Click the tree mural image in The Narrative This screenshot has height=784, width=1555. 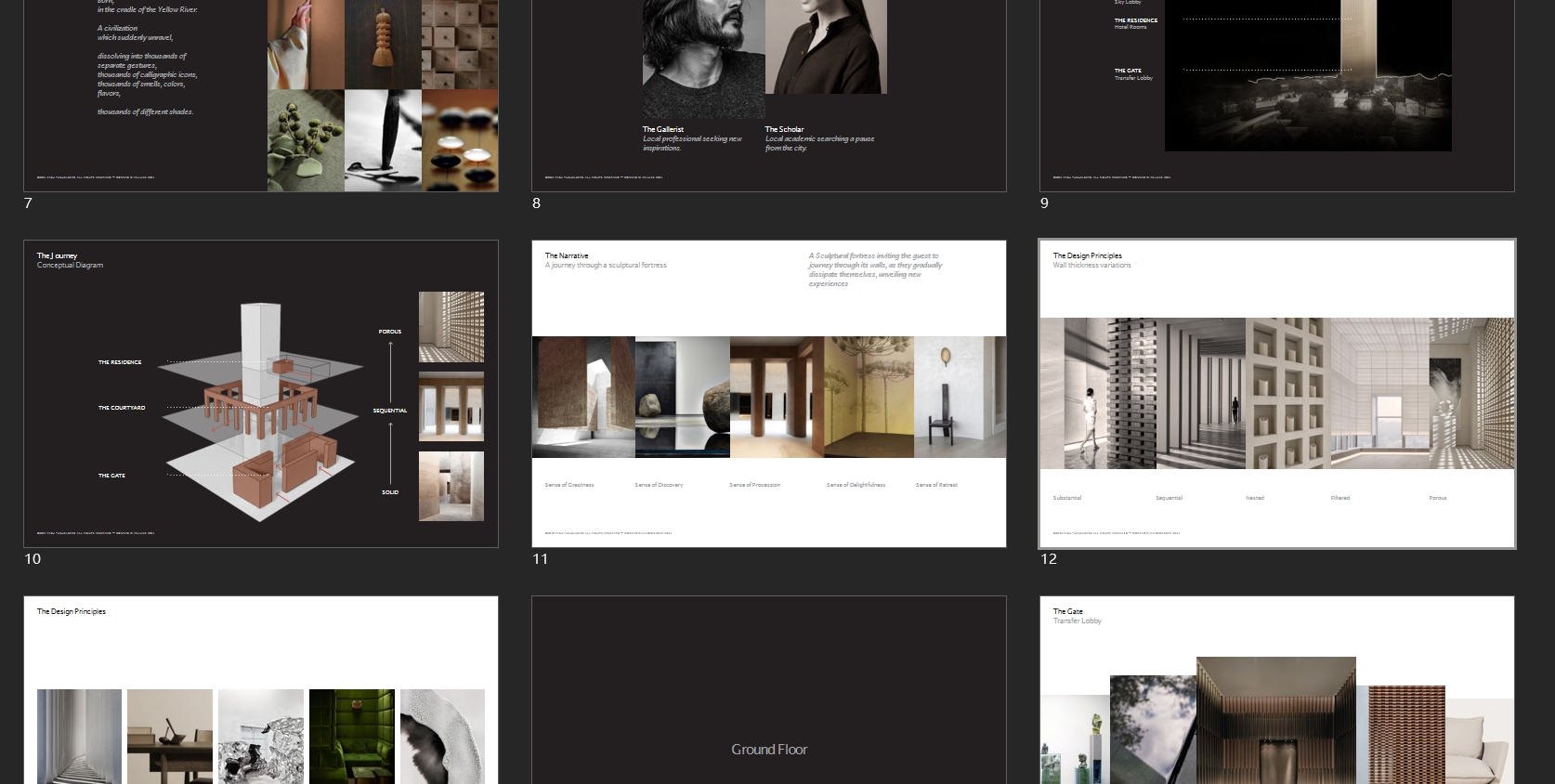pyautogui.click(x=869, y=397)
